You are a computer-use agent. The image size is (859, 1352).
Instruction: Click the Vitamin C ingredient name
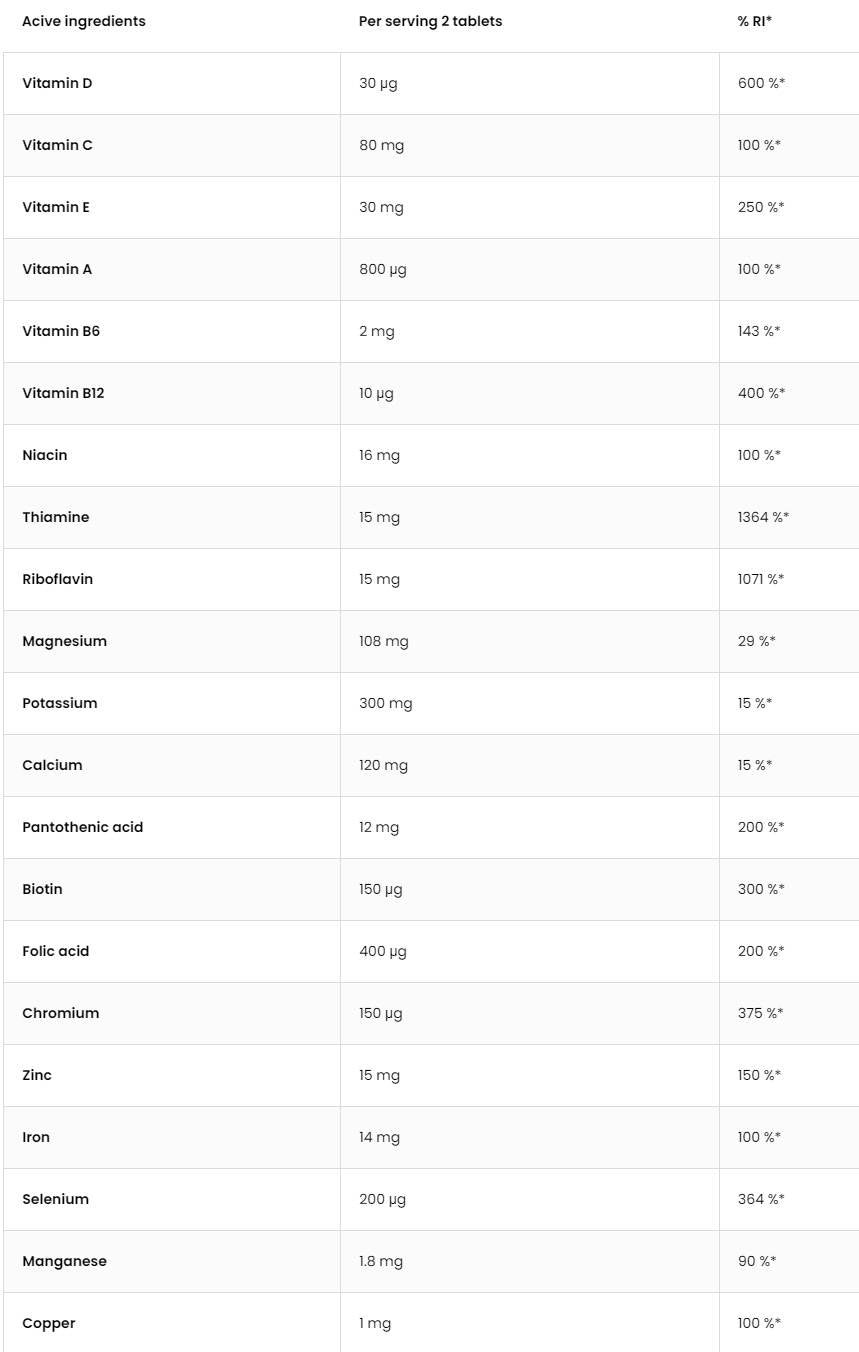click(x=57, y=145)
